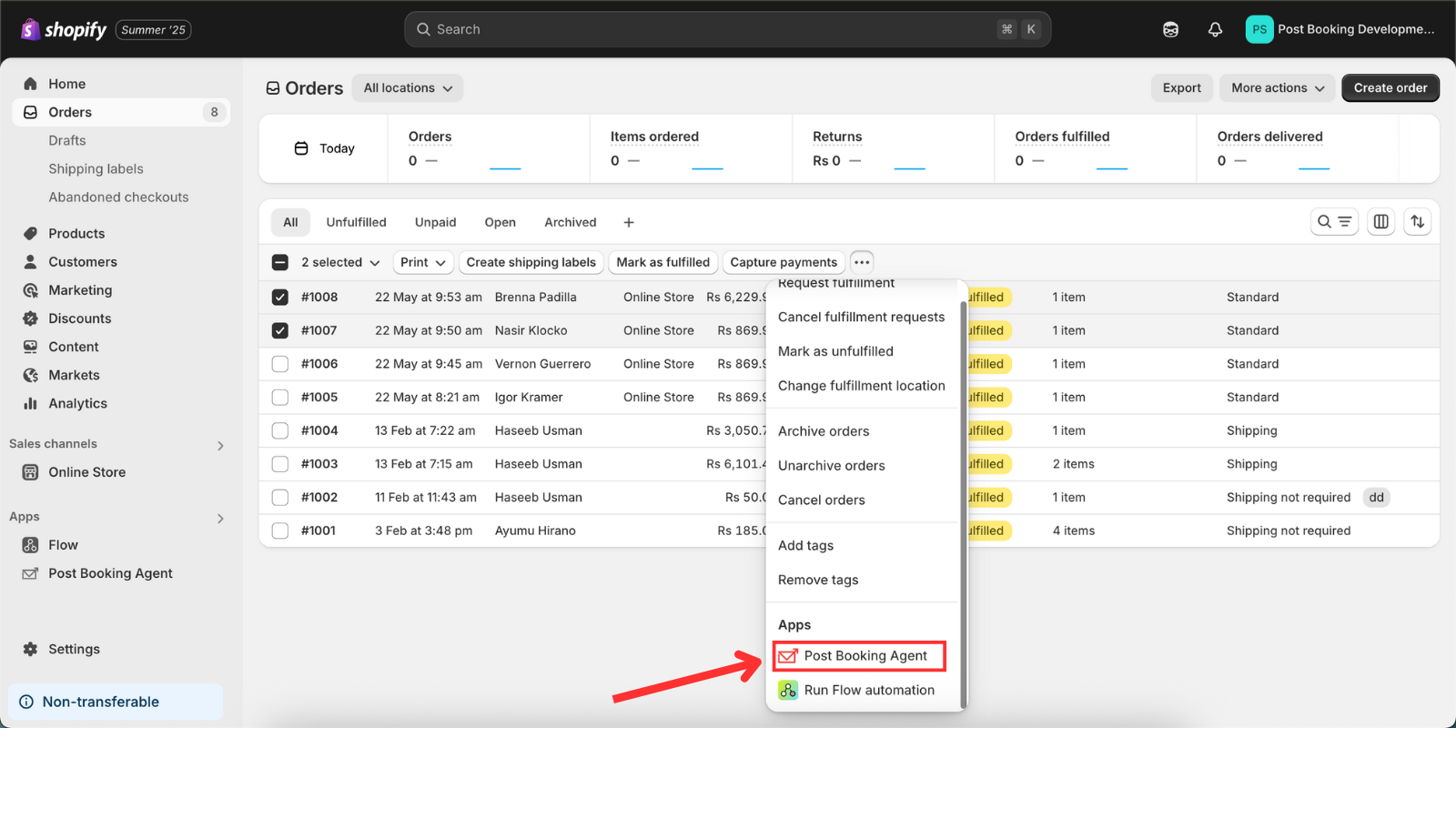This screenshot has height=819, width=1456.
Task: Check order #1003 checkbox
Action: 280,464
